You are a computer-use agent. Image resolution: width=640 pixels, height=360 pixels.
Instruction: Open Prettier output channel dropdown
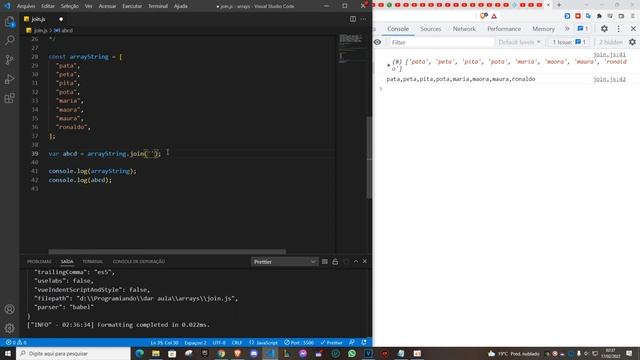(284, 262)
